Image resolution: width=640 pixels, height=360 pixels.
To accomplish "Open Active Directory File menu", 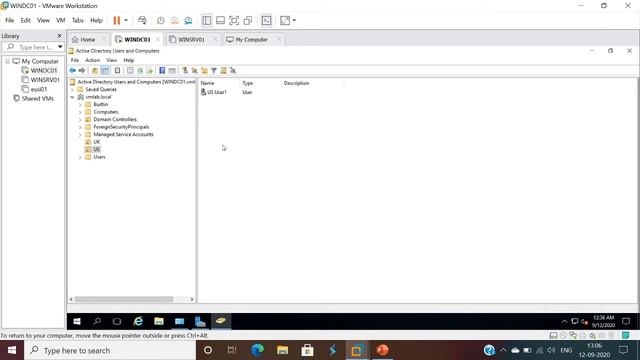I will (x=75, y=60).
